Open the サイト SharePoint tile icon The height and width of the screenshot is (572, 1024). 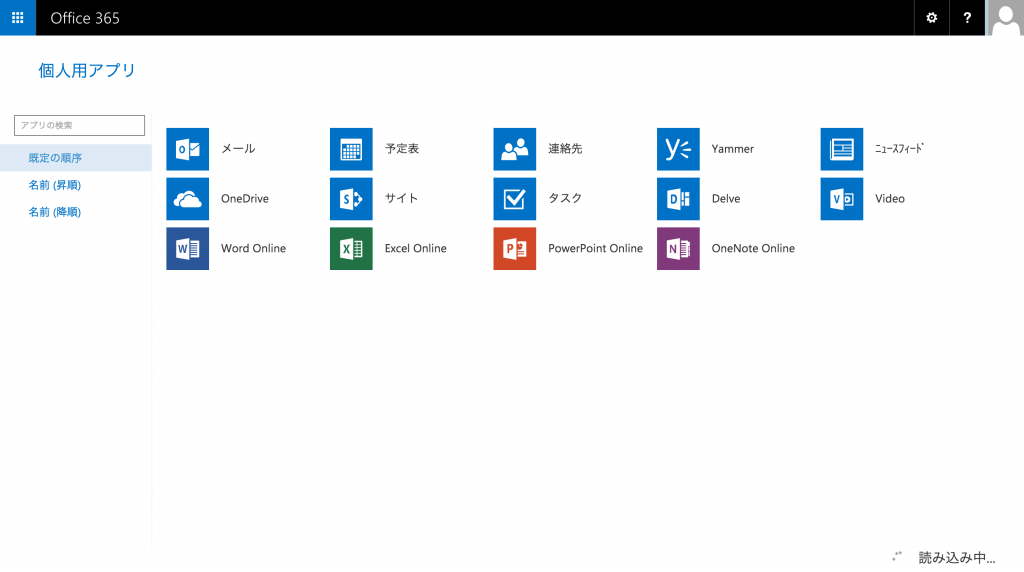tap(351, 199)
